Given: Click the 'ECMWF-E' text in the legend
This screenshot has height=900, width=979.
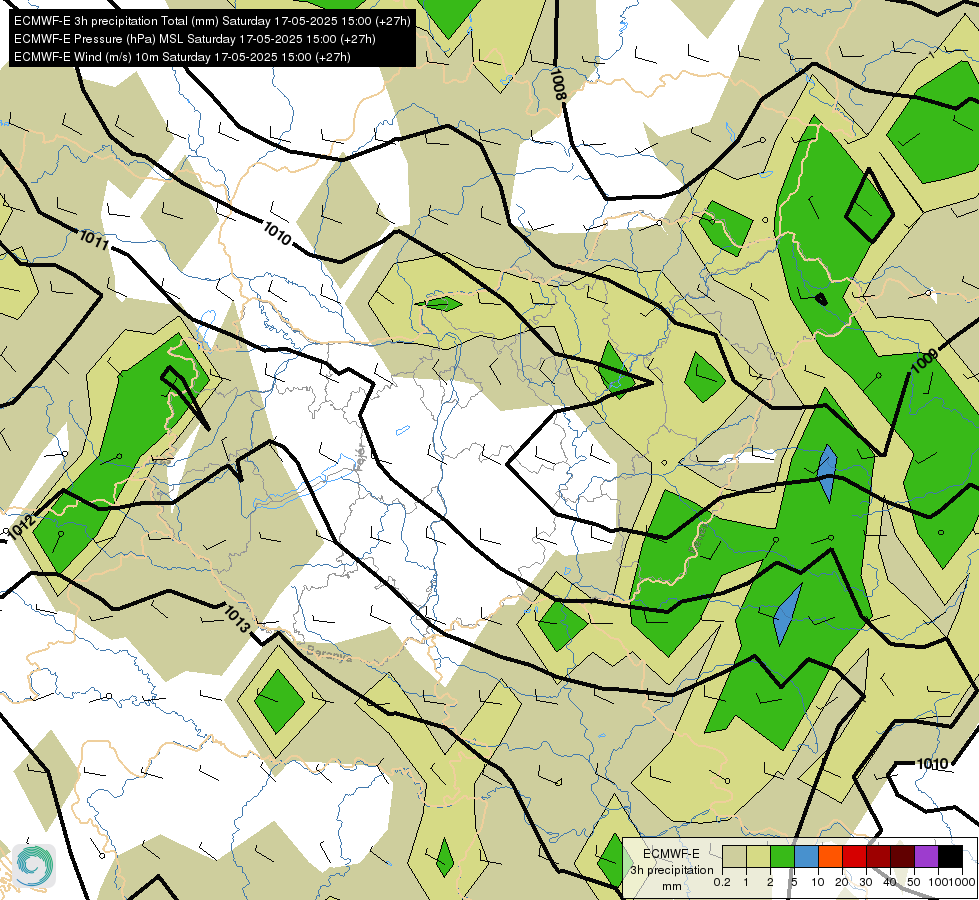Looking at the screenshot, I should [671, 854].
